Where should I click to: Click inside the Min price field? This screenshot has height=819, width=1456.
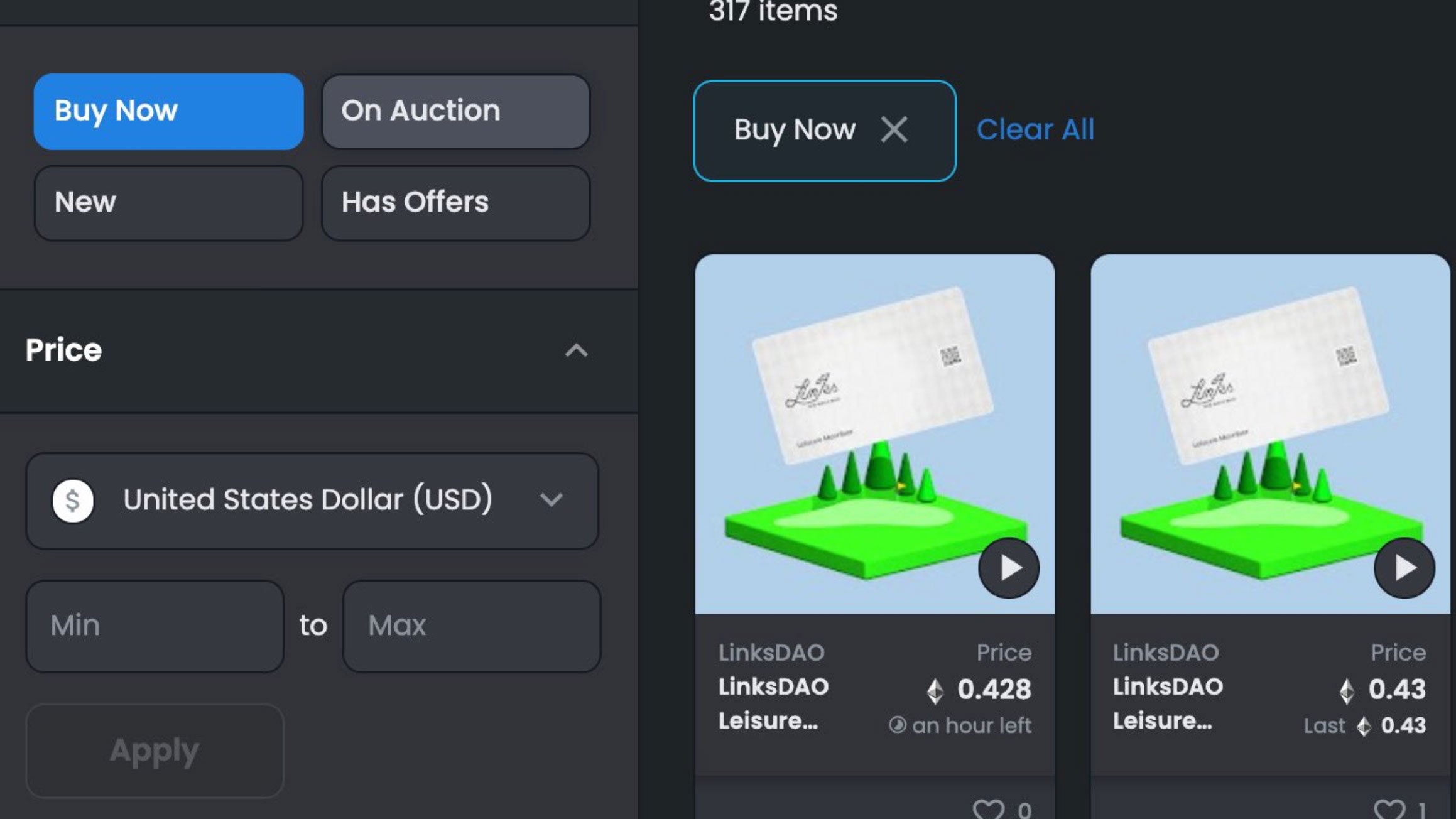[155, 625]
